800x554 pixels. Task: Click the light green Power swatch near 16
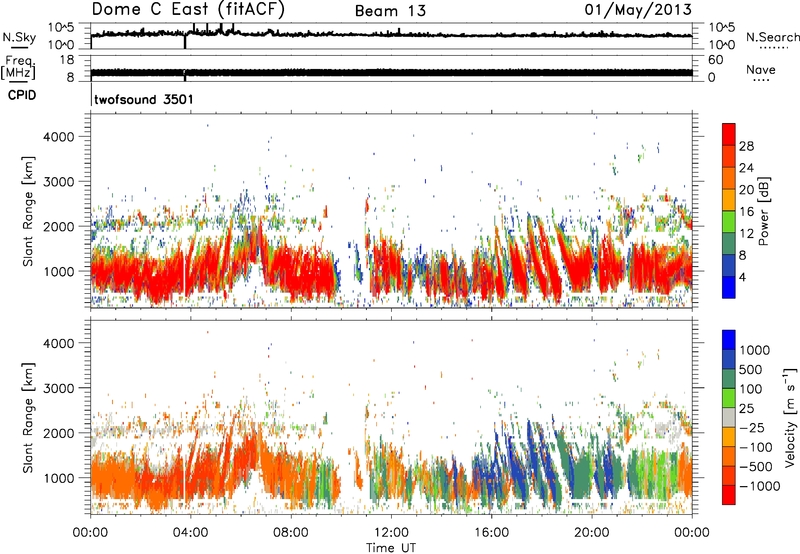pos(729,221)
